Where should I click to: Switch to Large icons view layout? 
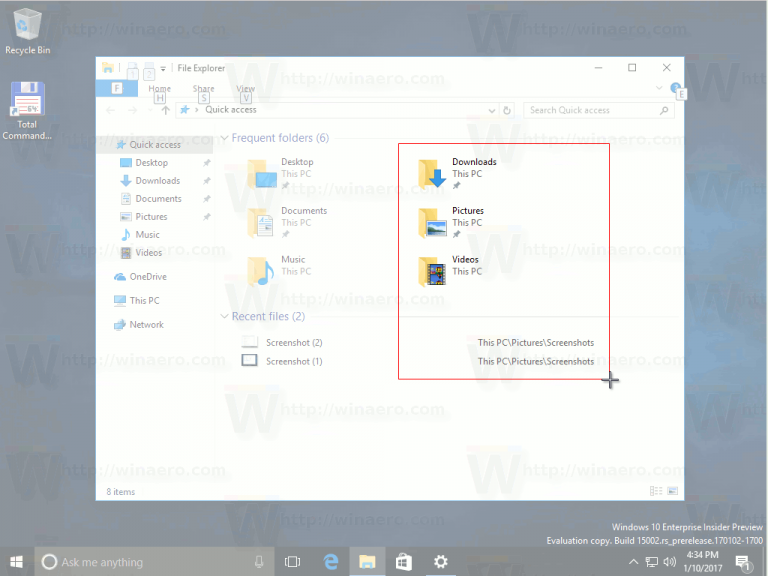click(x=672, y=491)
